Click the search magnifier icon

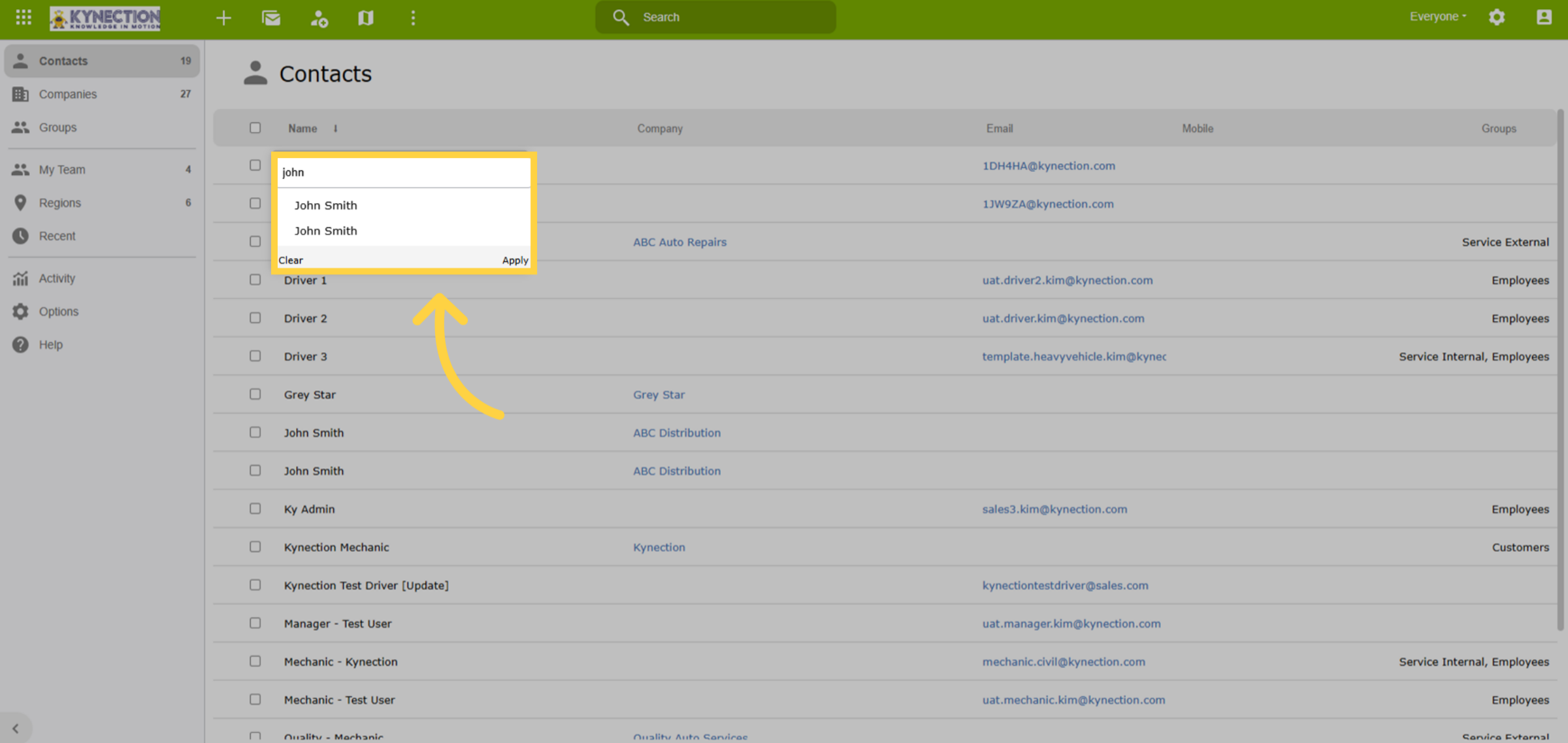click(621, 17)
